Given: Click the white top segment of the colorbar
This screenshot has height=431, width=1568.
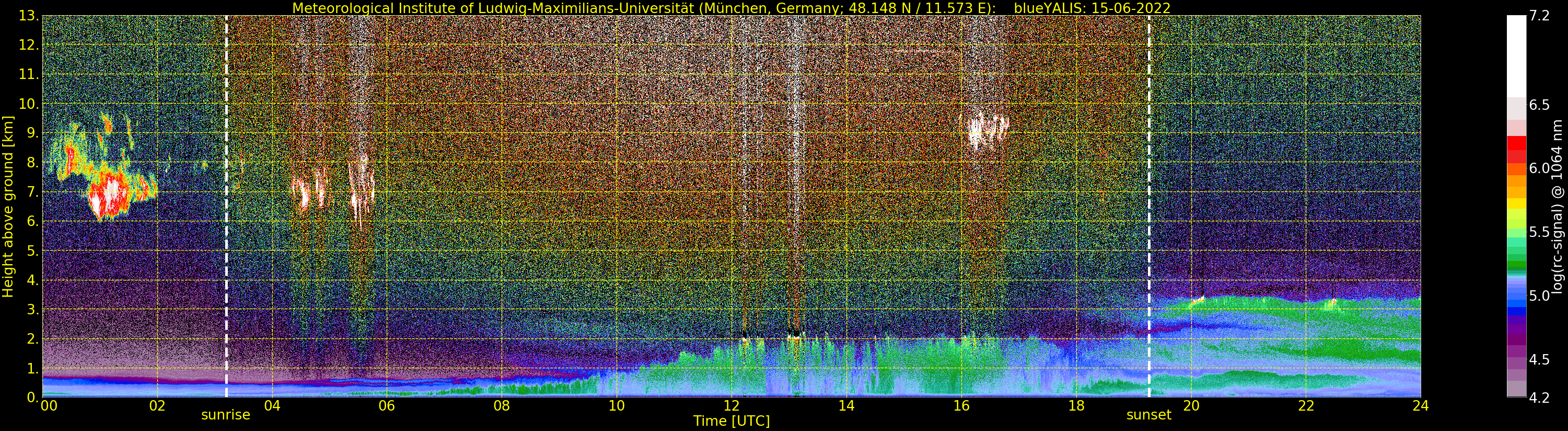Looking at the screenshot, I should [x=1516, y=56].
